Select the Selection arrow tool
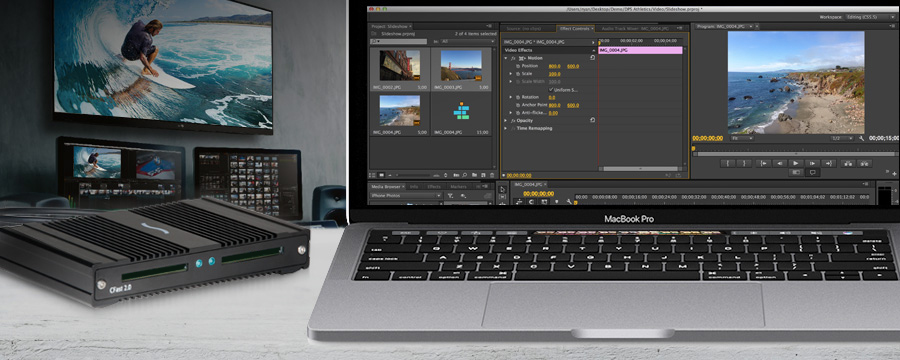 click(502, 189)
